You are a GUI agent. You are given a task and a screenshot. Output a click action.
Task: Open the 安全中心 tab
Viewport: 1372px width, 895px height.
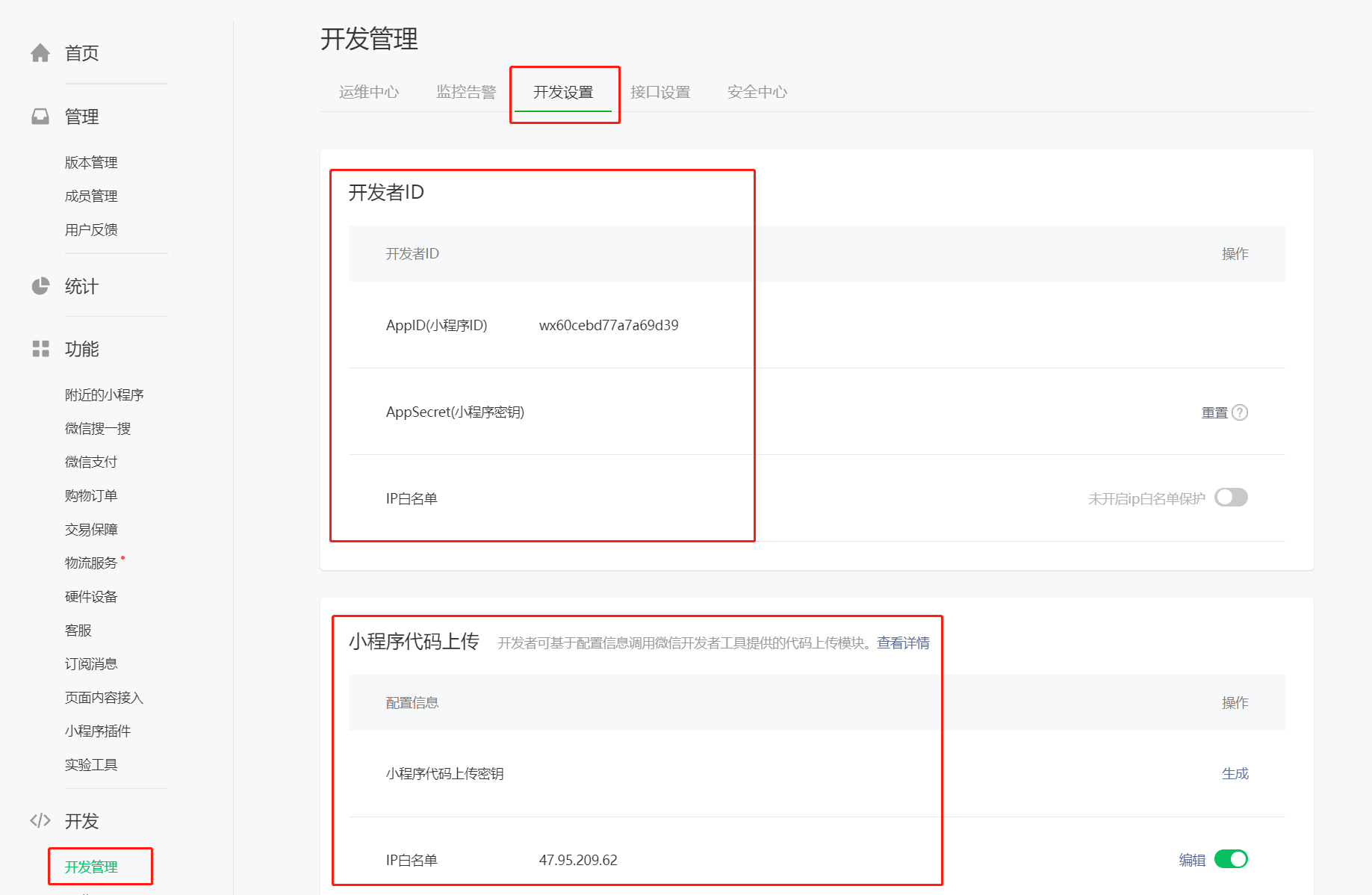click(757, 92)
